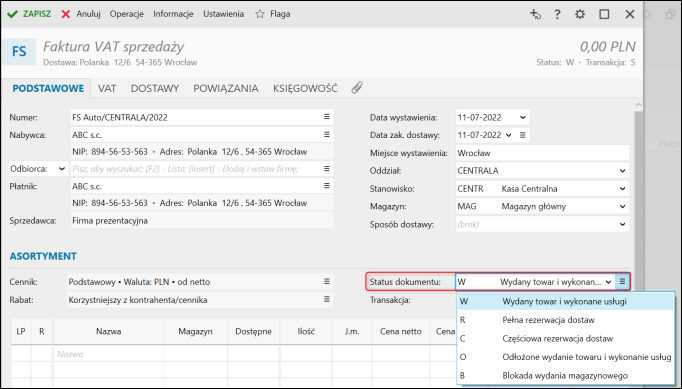Expand the Magazyn główny dropdown
The width and height of the screenshot is (682, 389).
pos(622,207)
